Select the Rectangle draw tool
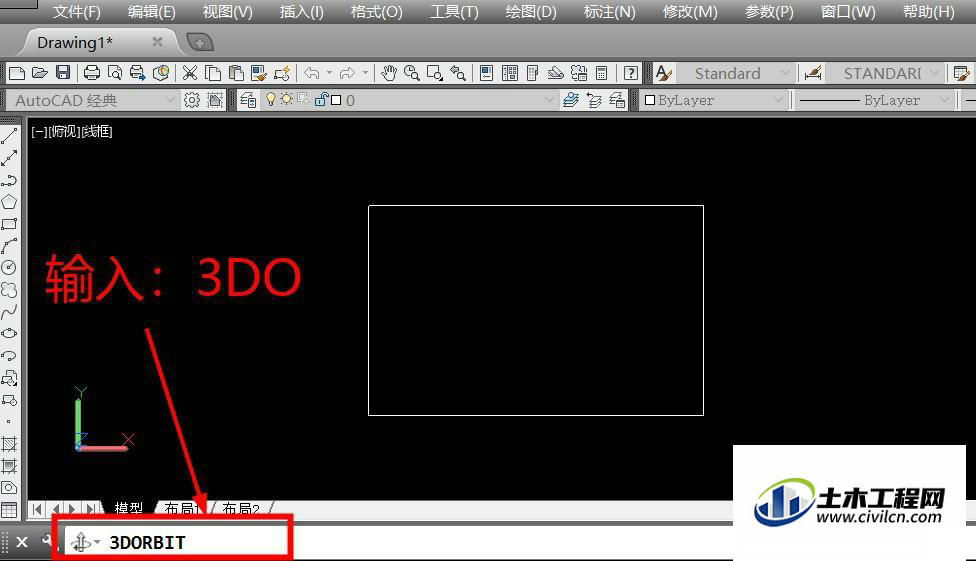The image size is (976, 561). point(9,224)
